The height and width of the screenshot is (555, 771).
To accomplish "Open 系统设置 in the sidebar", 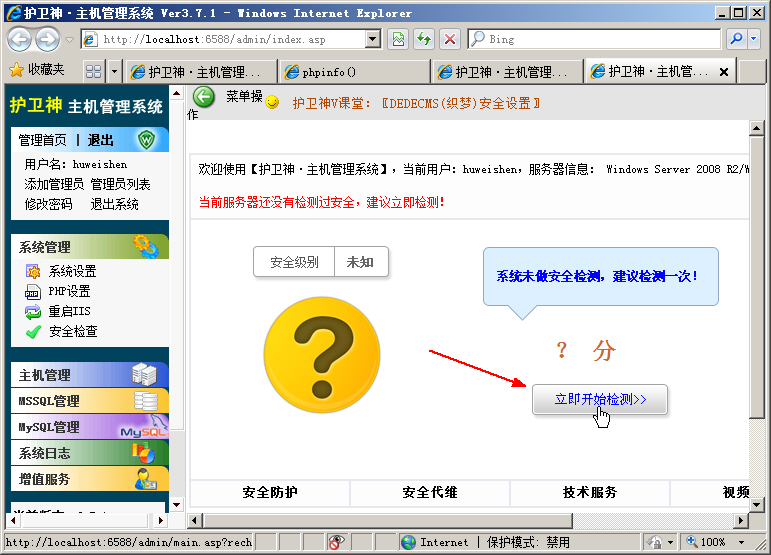I will [72, 271].
